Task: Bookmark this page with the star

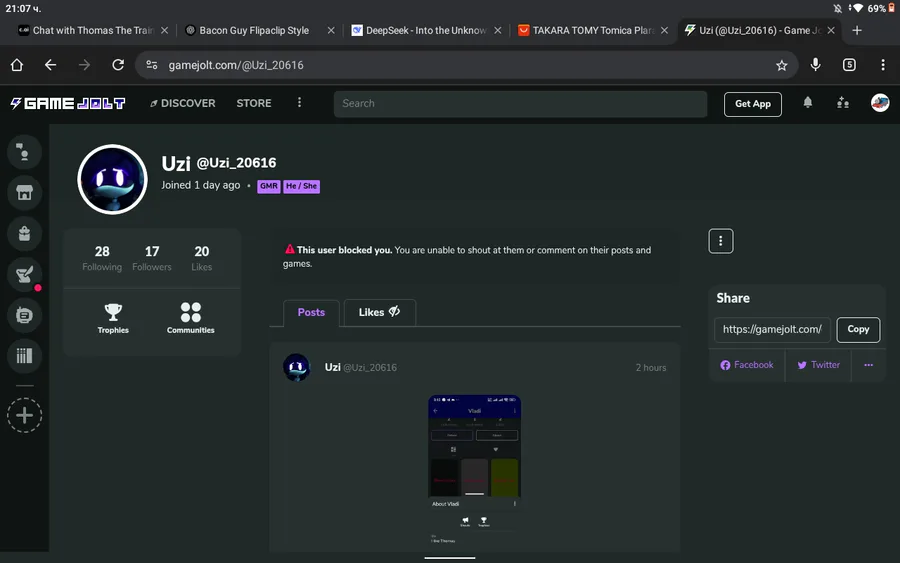Action: (x=781, y=65)
